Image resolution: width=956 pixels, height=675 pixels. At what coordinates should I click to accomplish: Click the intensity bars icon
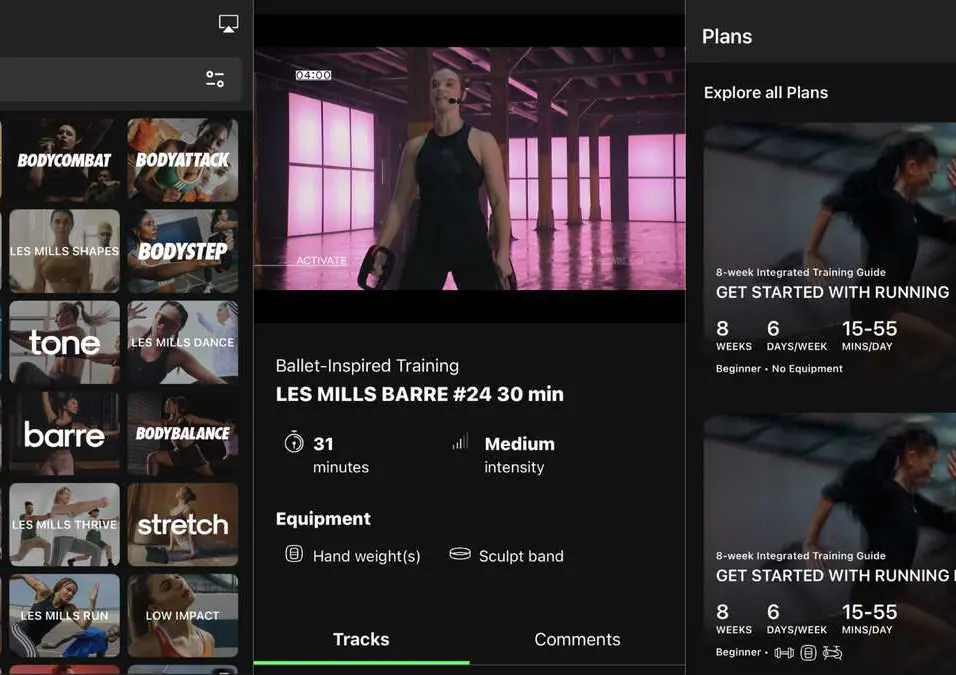coord(460,441)
